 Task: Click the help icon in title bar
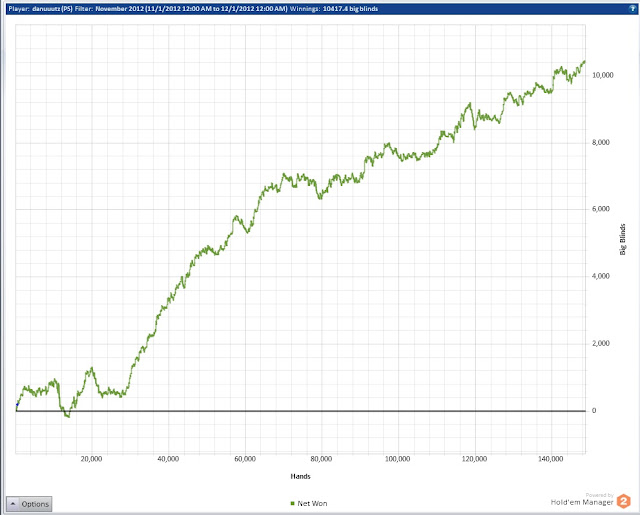pyautogui.click(x=633, y=9)
